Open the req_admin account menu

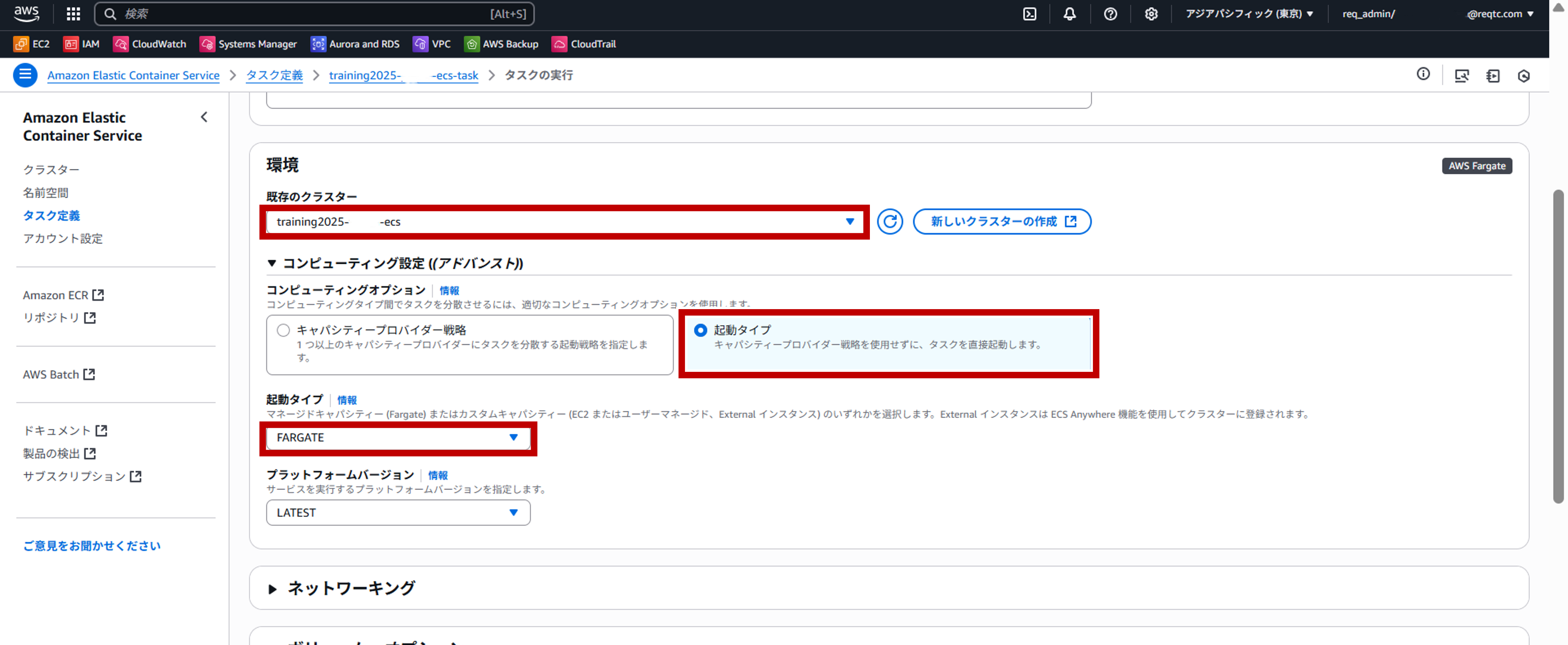point(1438,14)
